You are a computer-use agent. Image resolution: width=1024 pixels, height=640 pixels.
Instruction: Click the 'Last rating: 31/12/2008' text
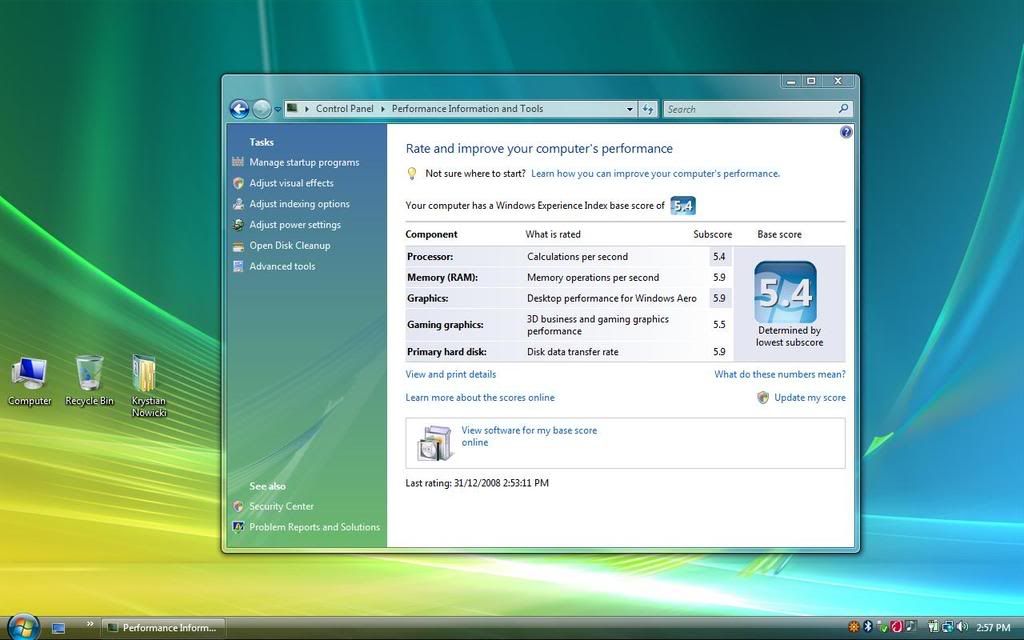477,483
